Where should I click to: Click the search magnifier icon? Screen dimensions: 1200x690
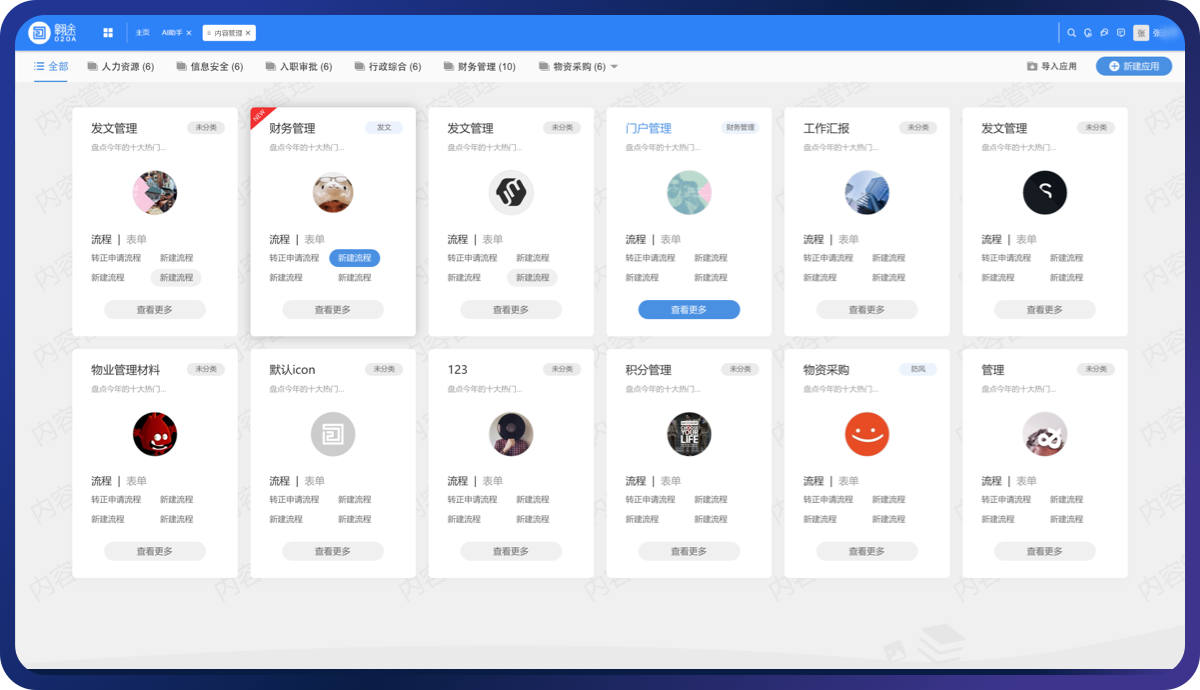click(1072, 33)
